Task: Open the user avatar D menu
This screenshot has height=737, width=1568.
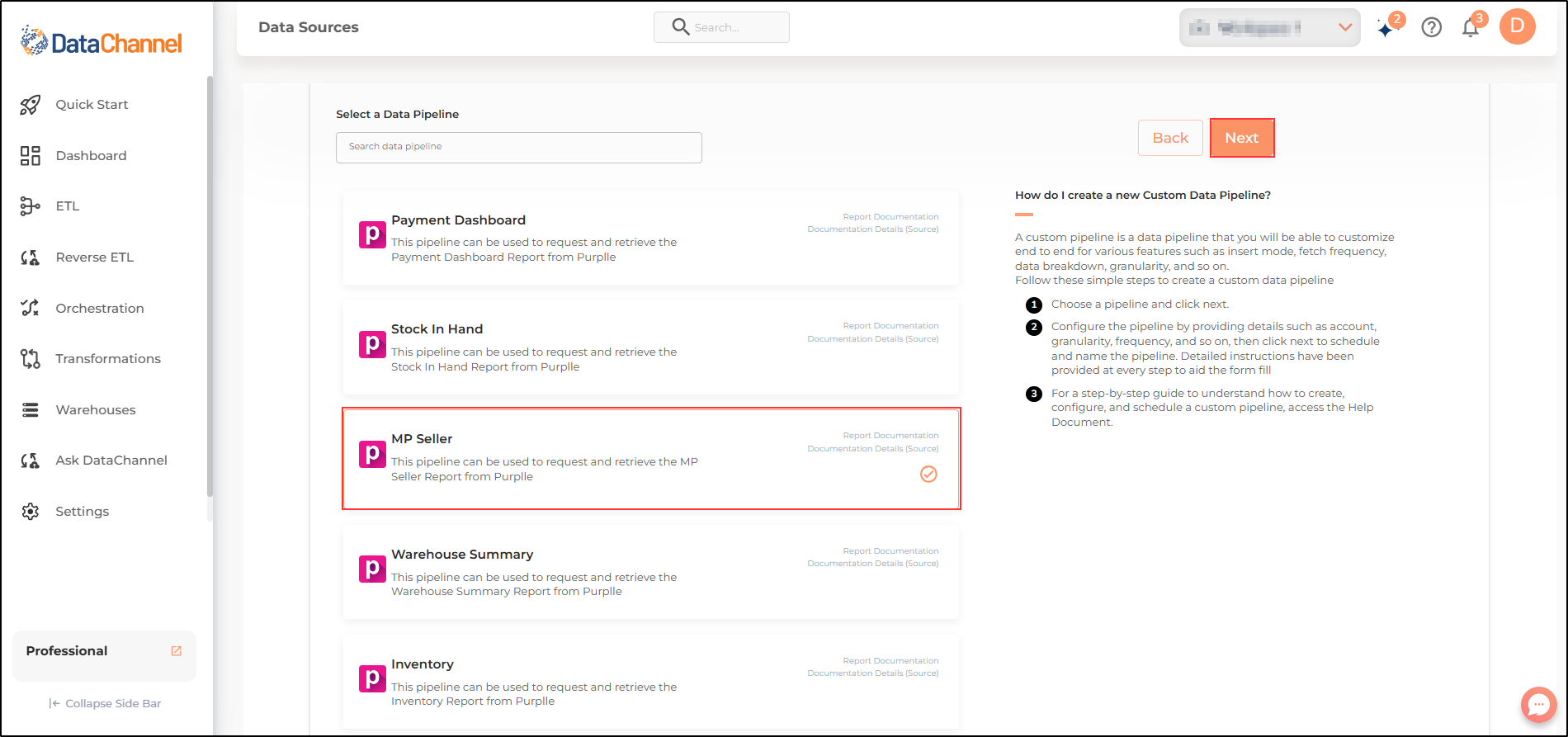Action: 1518,26
